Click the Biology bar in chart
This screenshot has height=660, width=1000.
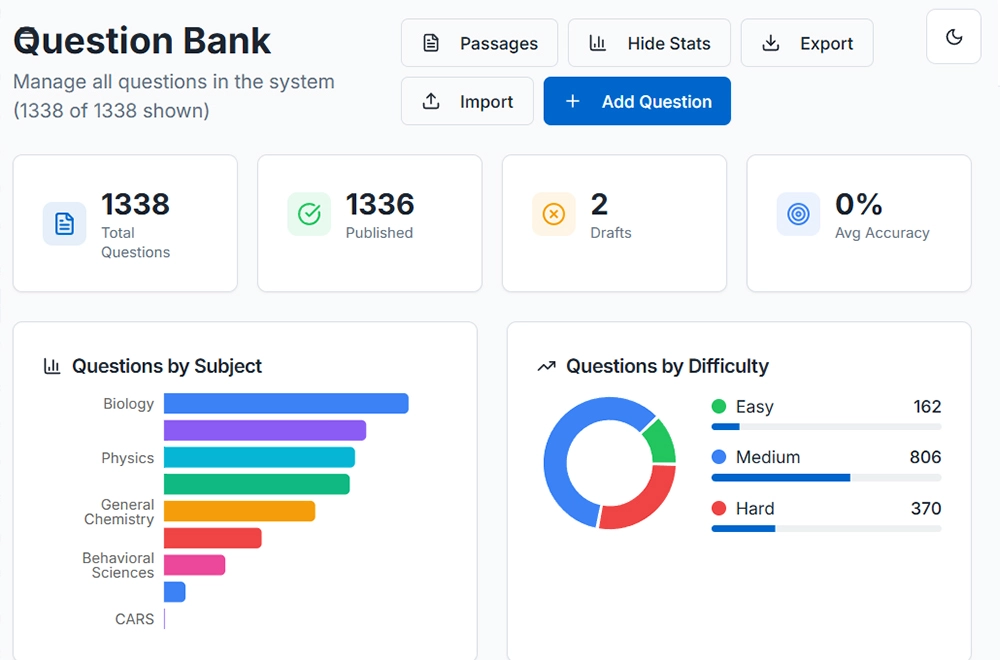tap(286, 404)
